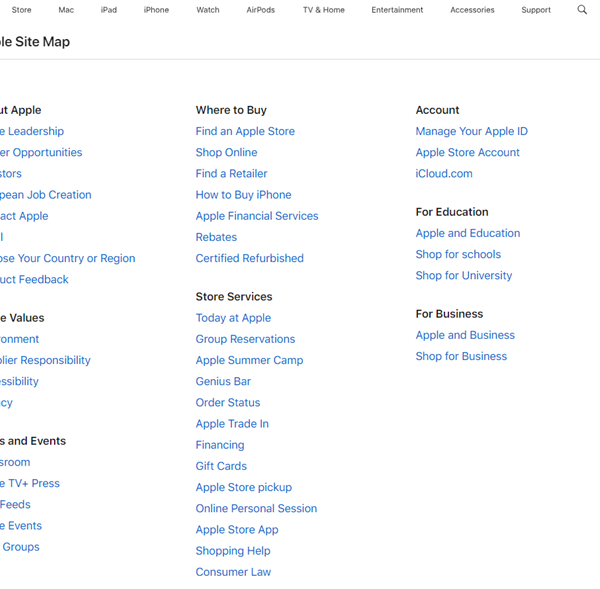Screen dimensions: 600x589
Task: Open the Job Creation link
Action: click(46, 195)
